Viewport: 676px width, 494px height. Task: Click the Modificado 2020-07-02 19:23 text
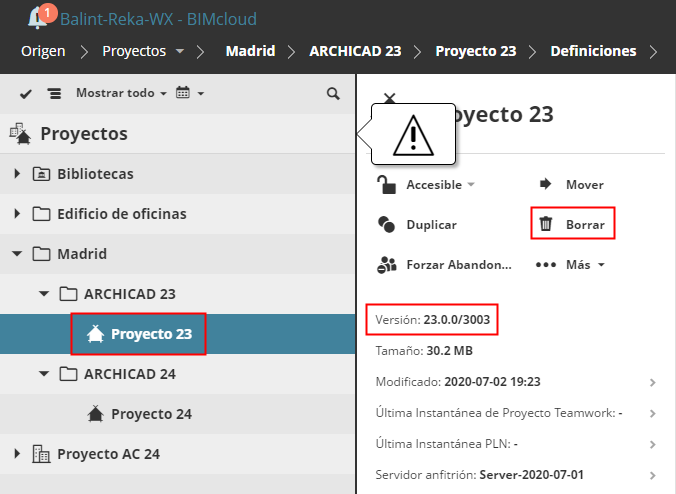pyautogui.click(x=458, y=382)
